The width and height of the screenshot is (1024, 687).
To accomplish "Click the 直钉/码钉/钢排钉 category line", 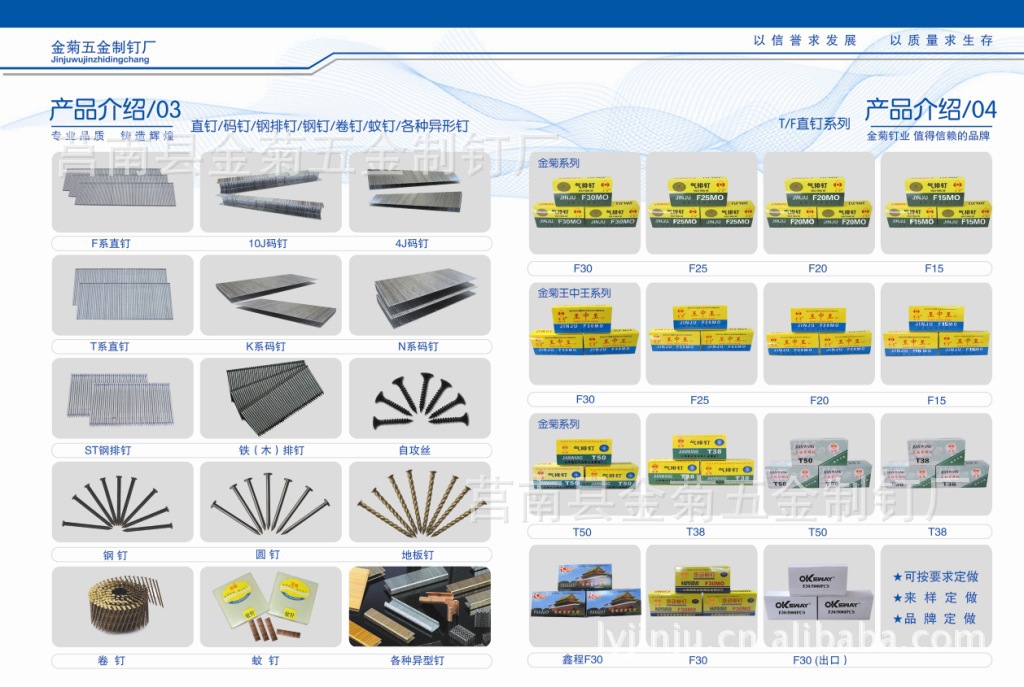I will (x=329, y=125).
